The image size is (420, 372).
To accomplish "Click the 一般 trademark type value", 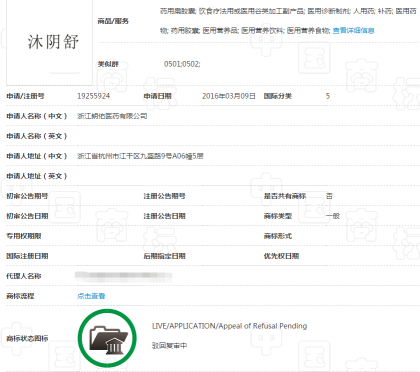I will click(x=333, y=216).
